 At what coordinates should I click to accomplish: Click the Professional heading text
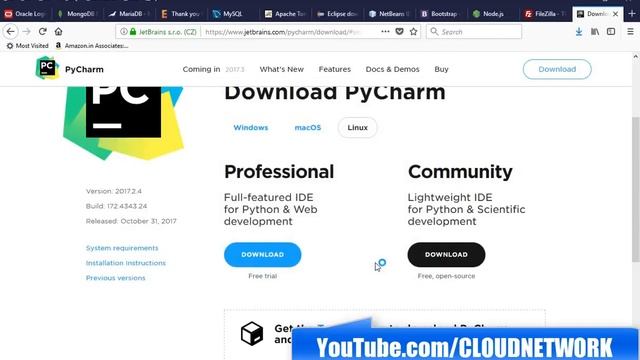(279, 172)
